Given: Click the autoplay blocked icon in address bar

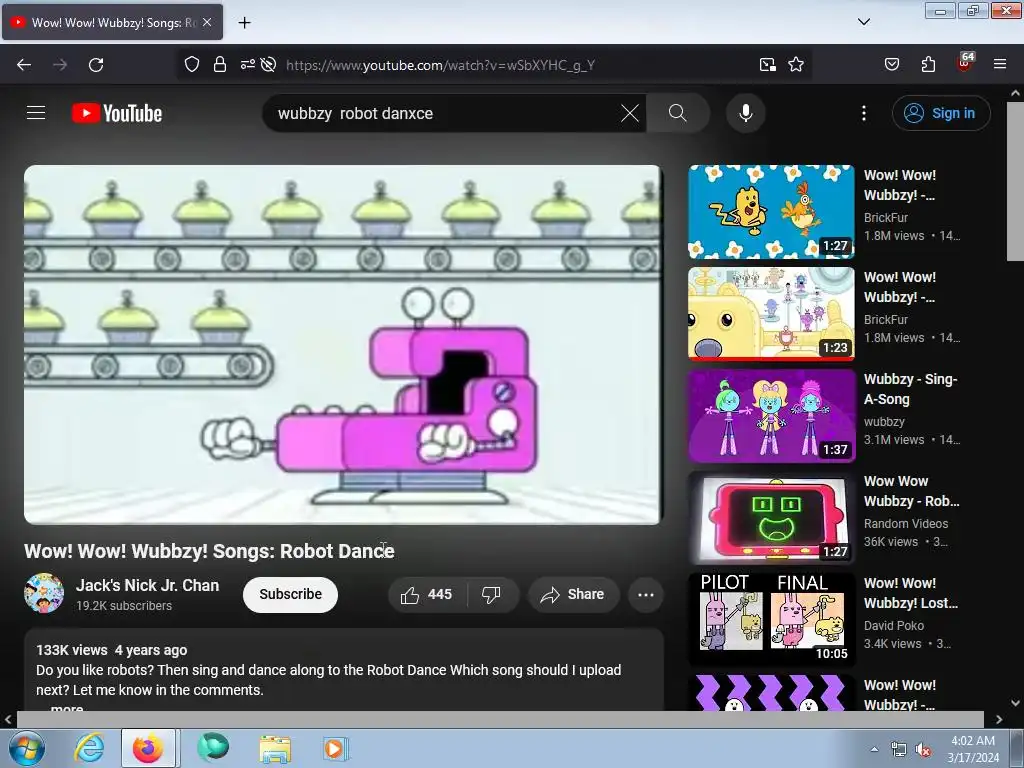Looking at the screenshot, I should click(x=268, y=65).
